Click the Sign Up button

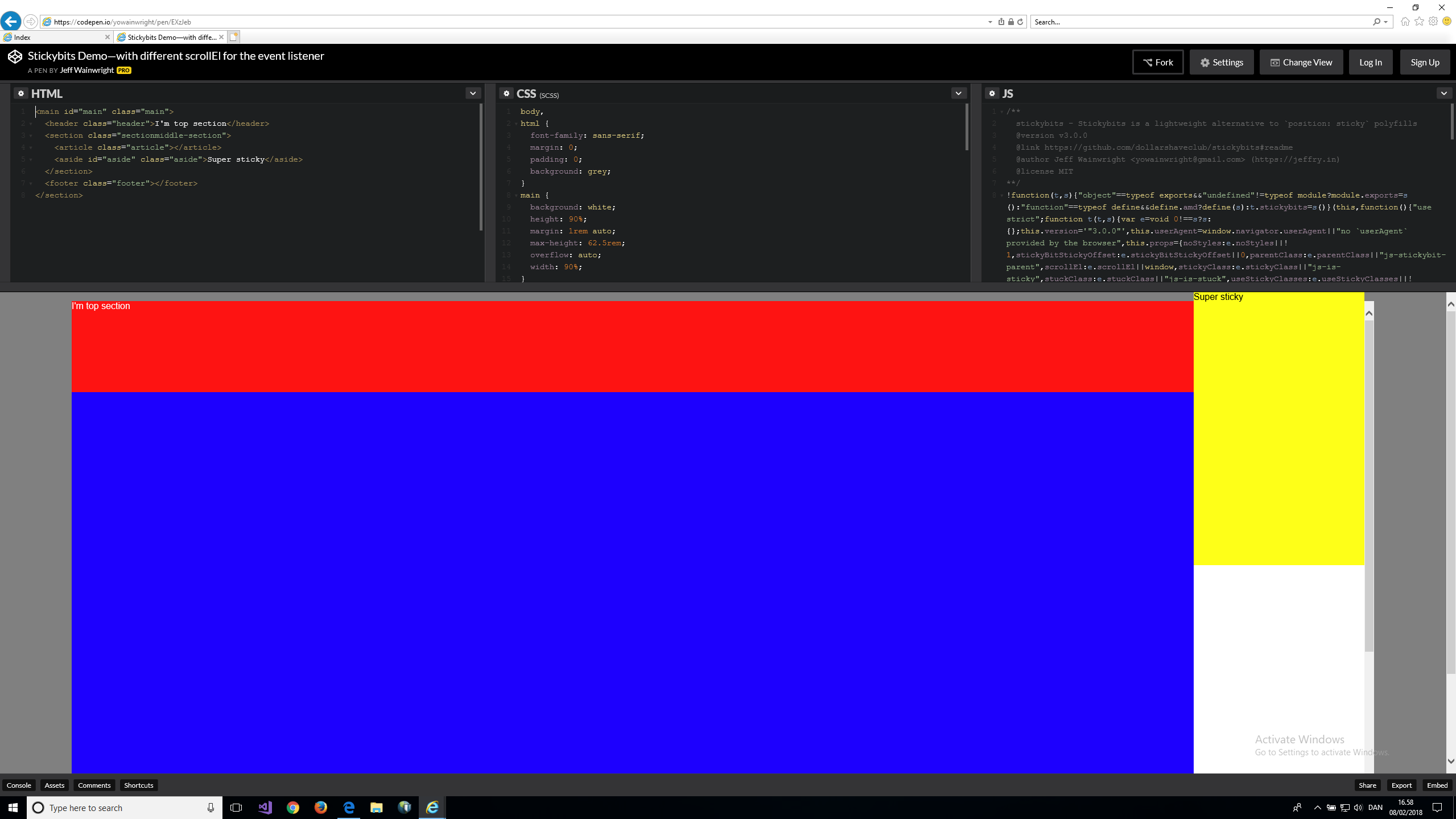1424,62
